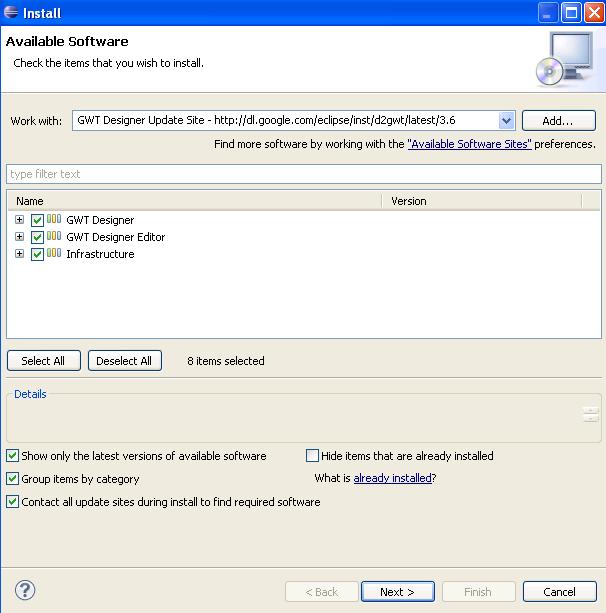Select the GWT Designer Editor row label
This screenshot has height=613, width=606.
click(x=116, y=237)
